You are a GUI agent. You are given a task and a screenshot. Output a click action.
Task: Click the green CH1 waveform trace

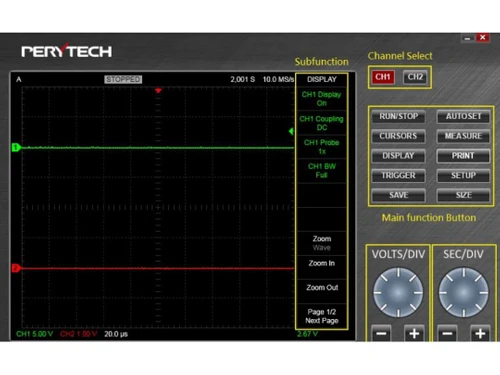tap(157, 147)
